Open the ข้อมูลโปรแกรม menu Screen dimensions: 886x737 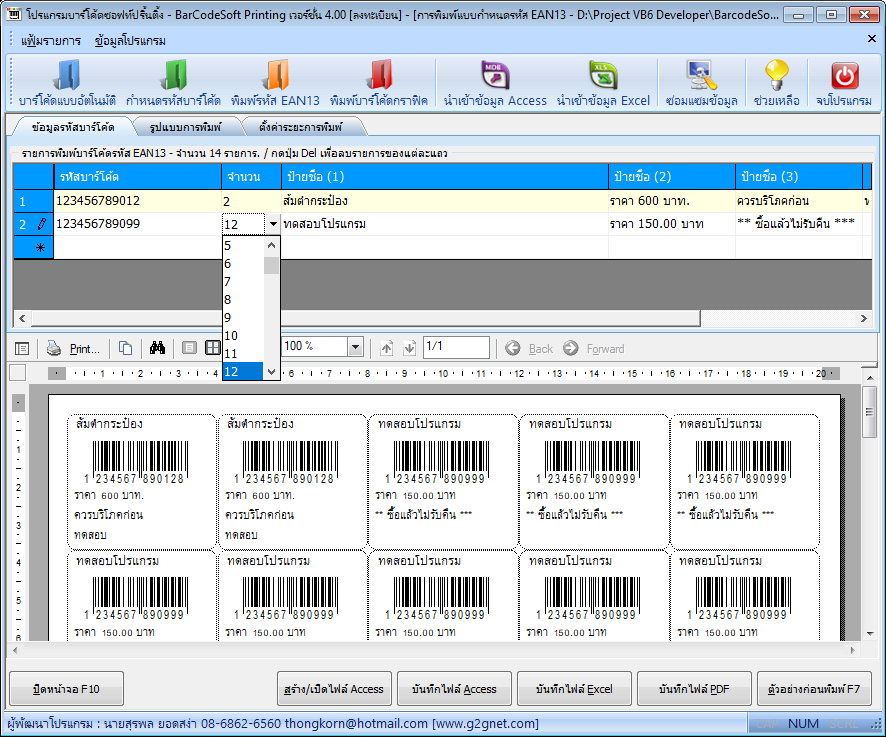tap(130, 41)
